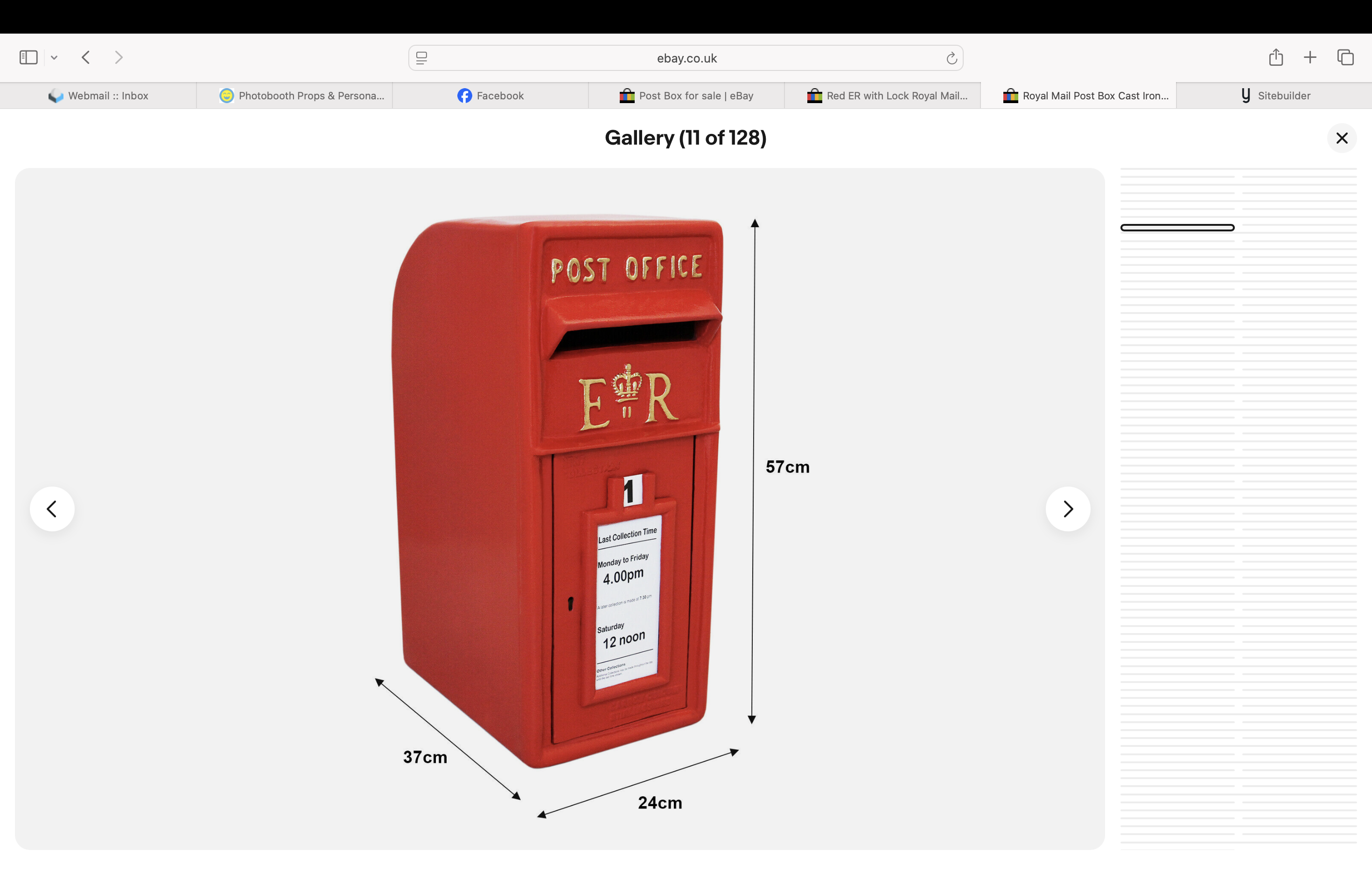Expand the sidebar dropdown chevron
The image size is (1372, 892).
pyautogui.click(x=54, y=58)
